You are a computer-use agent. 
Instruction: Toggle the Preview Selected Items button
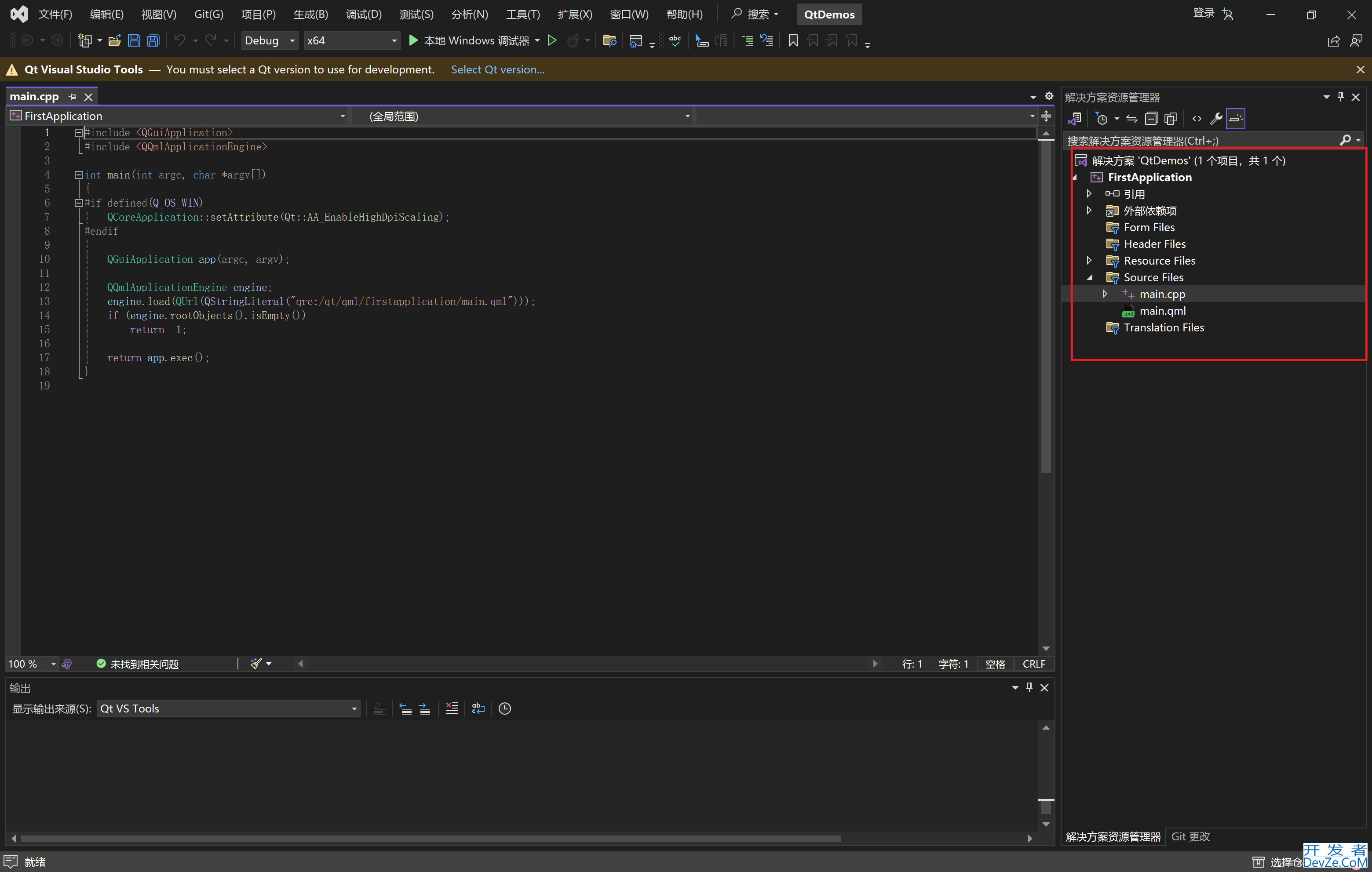click(1235, 119)
